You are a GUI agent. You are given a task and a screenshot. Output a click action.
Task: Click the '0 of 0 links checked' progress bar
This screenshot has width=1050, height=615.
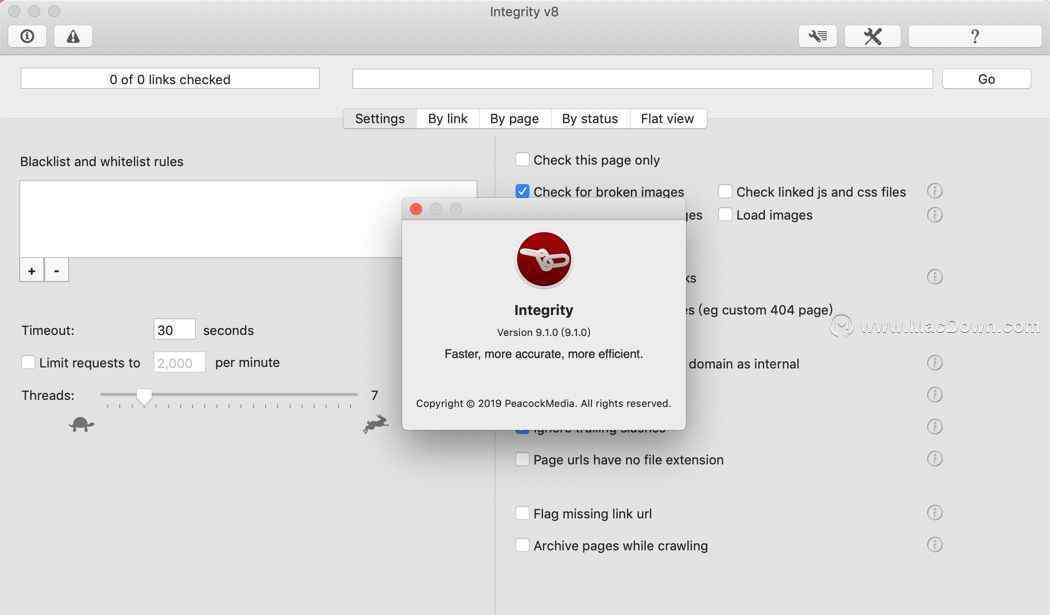[170, 79]
